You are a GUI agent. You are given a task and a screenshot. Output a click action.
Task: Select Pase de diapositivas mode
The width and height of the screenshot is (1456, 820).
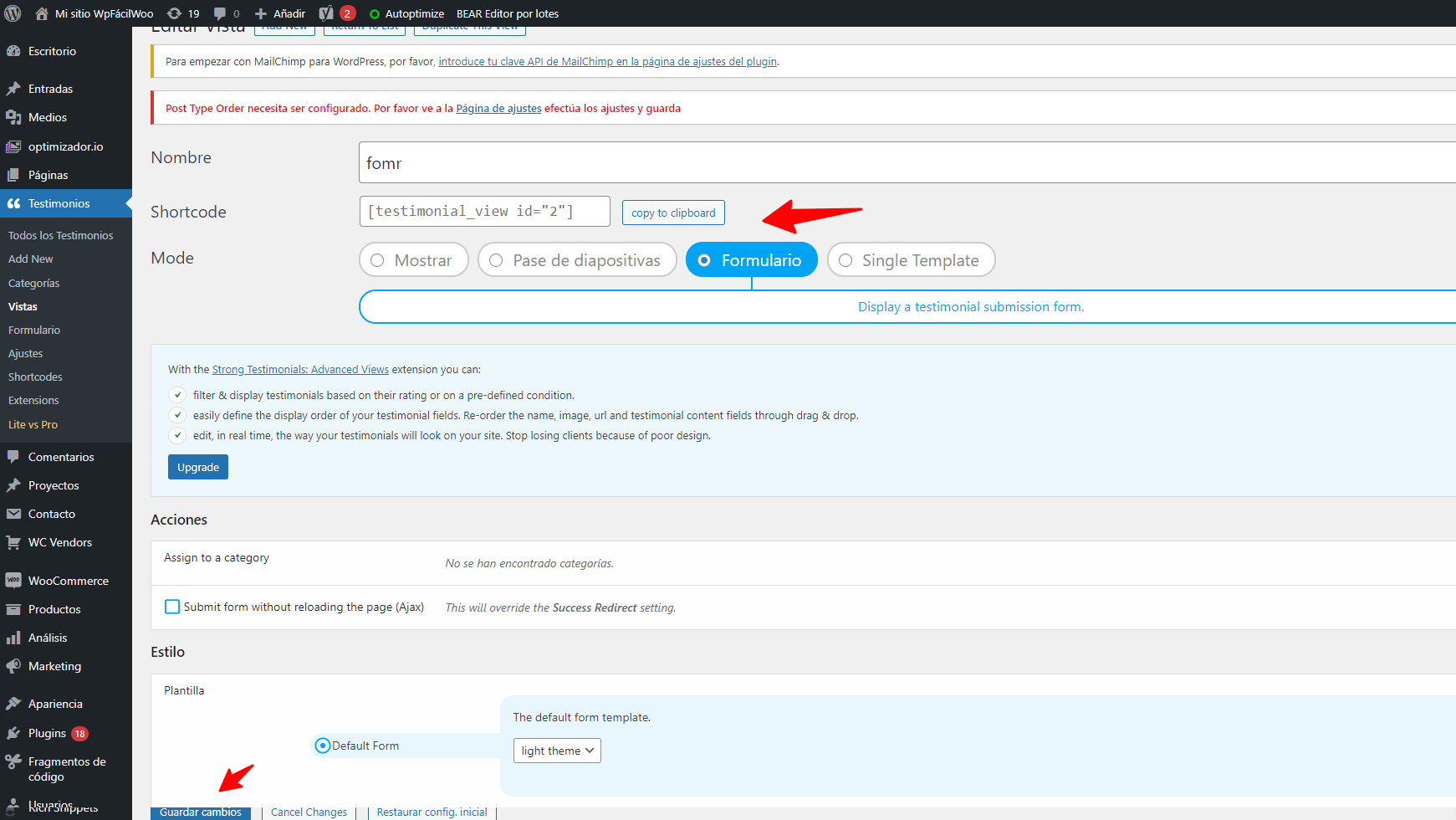pos(577,260)
